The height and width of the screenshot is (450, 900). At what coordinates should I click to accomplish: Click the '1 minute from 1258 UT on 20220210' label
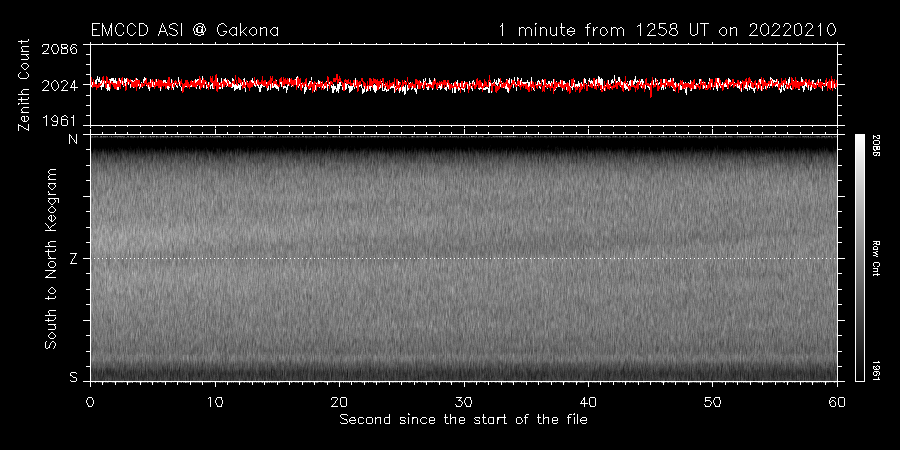click(x=667, y=30)
